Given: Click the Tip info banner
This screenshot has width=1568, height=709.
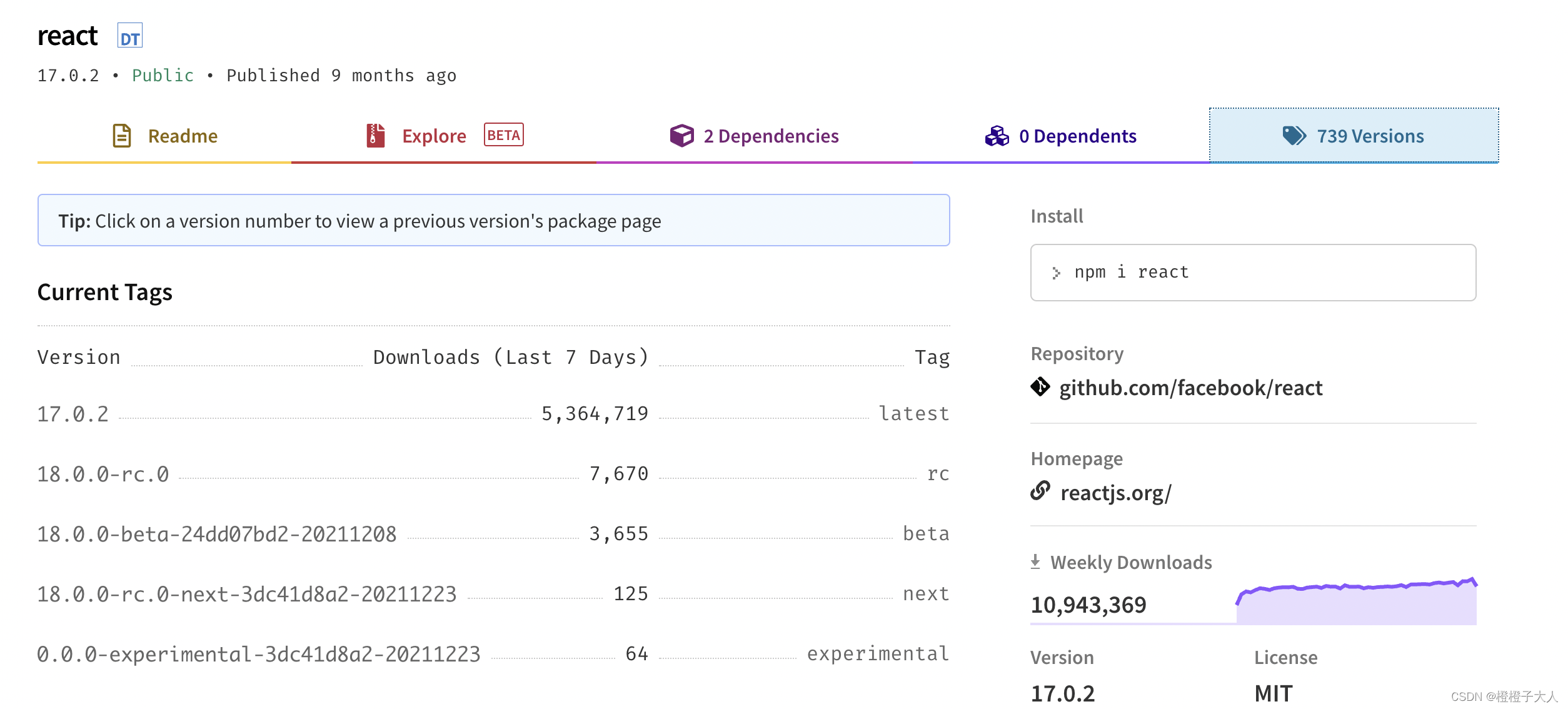Looking at the screenshot, I should click(494, 220).
